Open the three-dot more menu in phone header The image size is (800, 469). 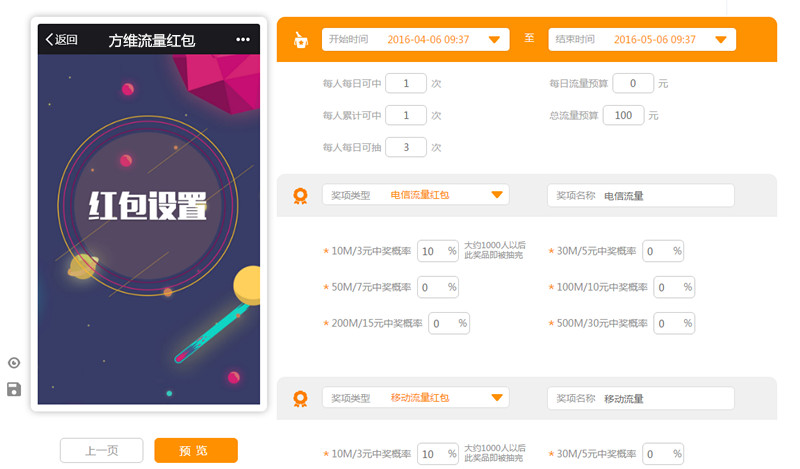click(x=243, y=40)
